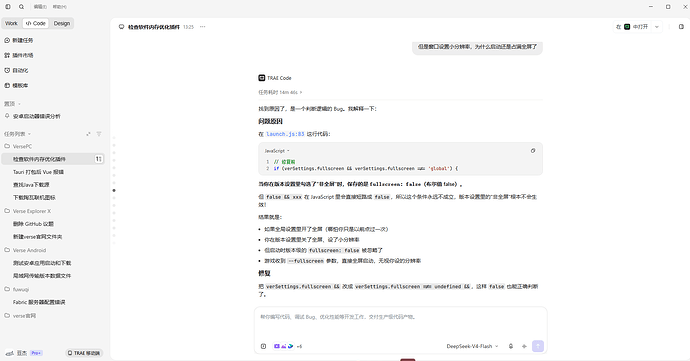
Task: Create a new task via 新建任务
Action: [19, 40]
